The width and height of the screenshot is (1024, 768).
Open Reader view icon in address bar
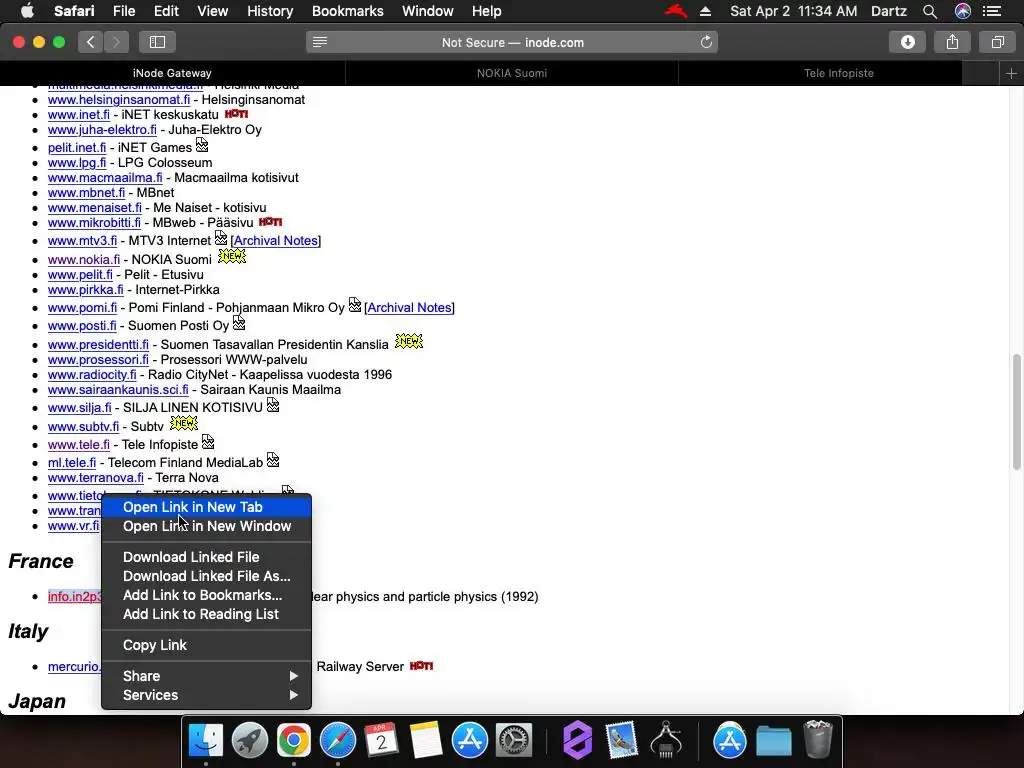pyautogui.click(x=319, y=42)
